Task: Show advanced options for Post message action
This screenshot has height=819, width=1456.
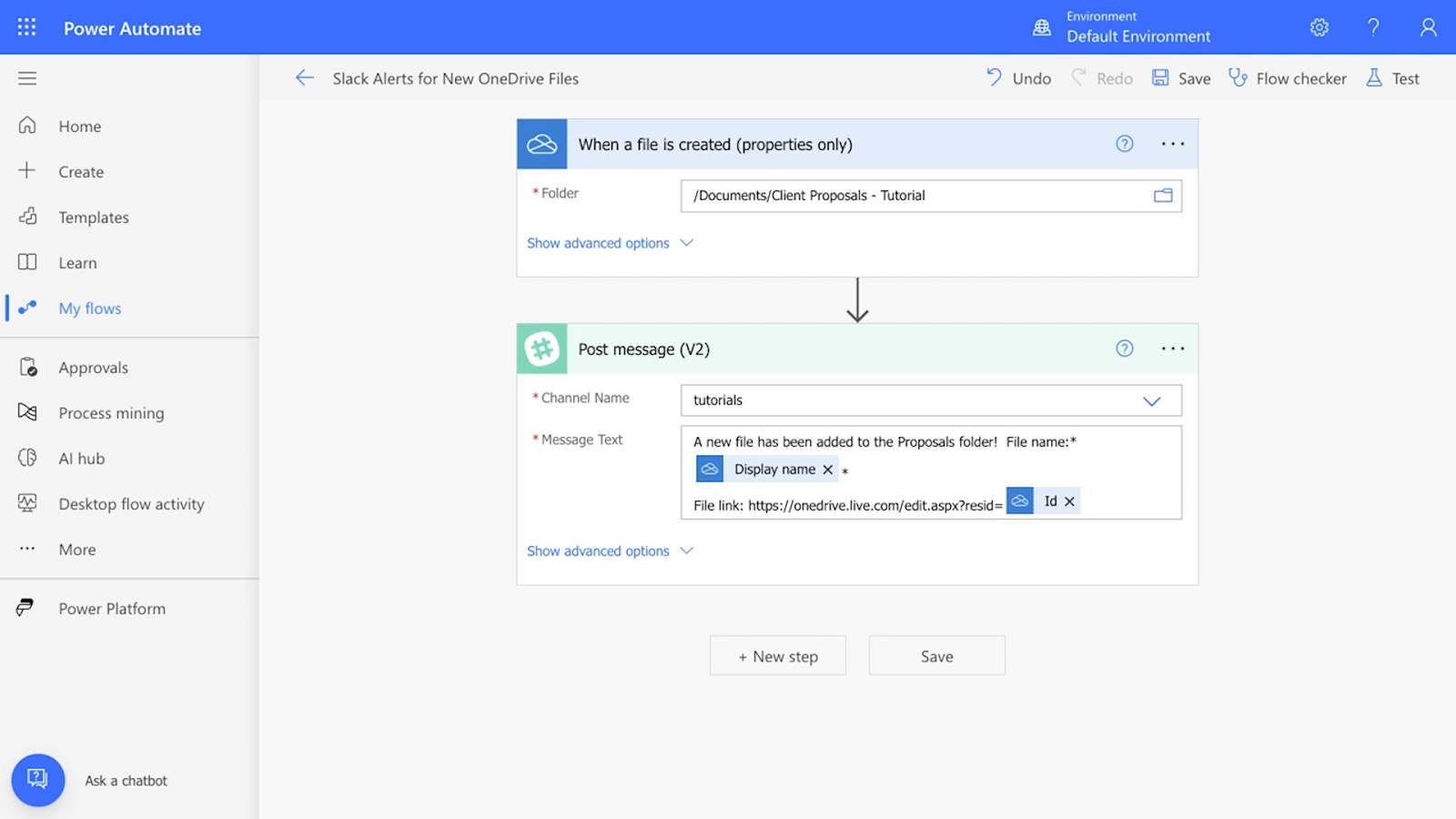Action: pyautogui.click(x=610, y=551)
